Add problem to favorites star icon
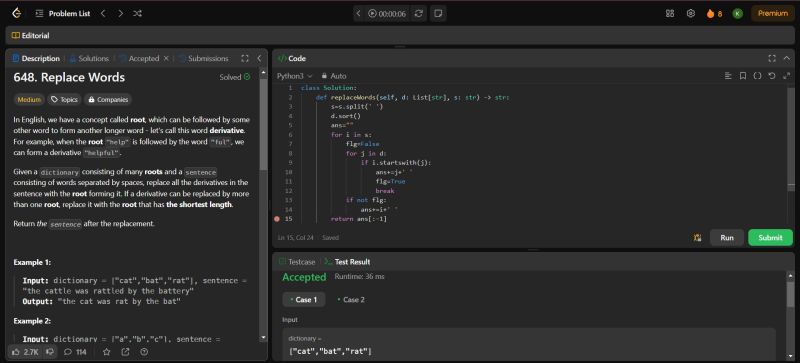The width and height of the screenshot is (800, 363). tap(107, 352)
